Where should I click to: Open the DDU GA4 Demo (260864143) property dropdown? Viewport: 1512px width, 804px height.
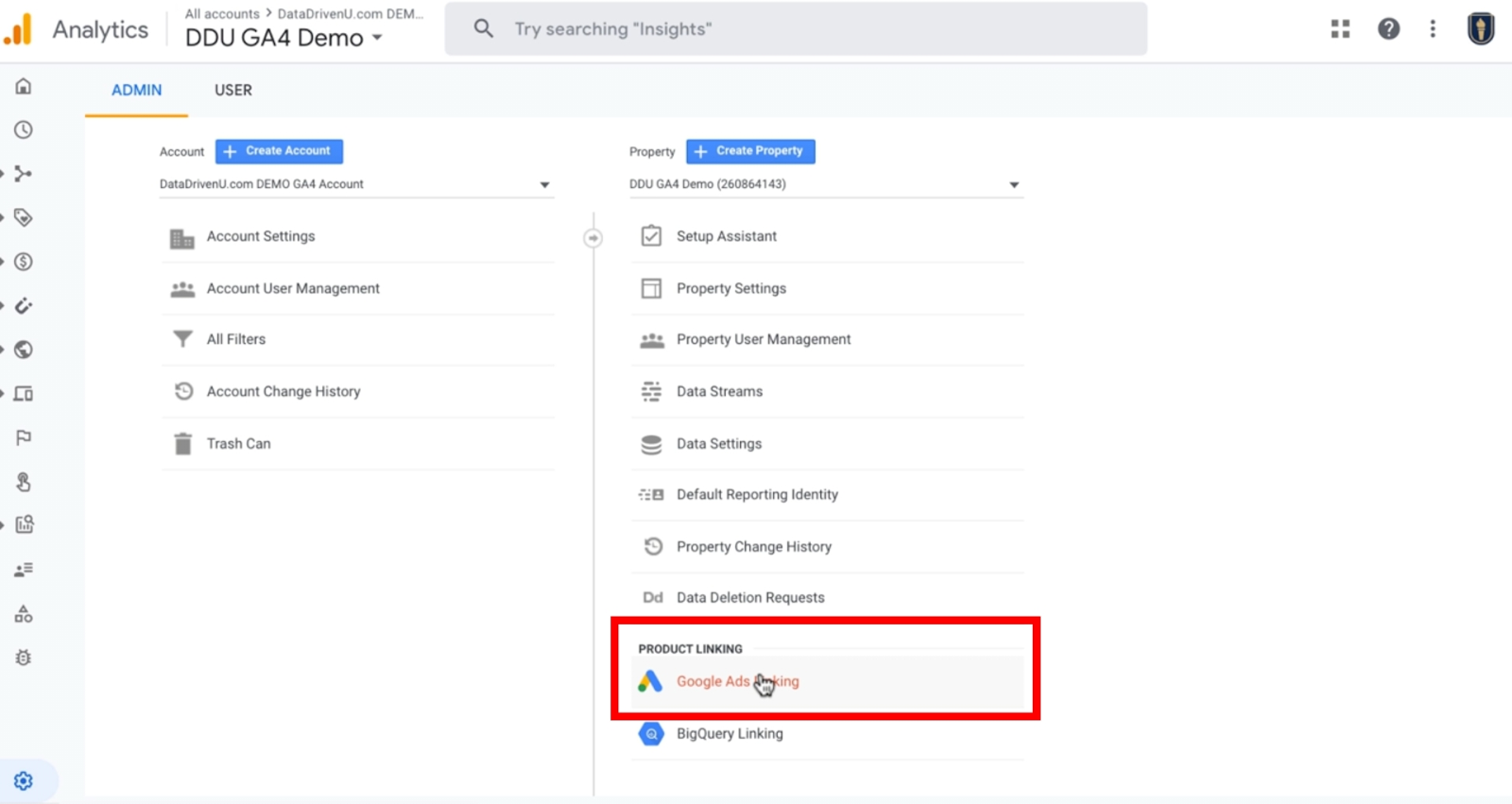826,184
